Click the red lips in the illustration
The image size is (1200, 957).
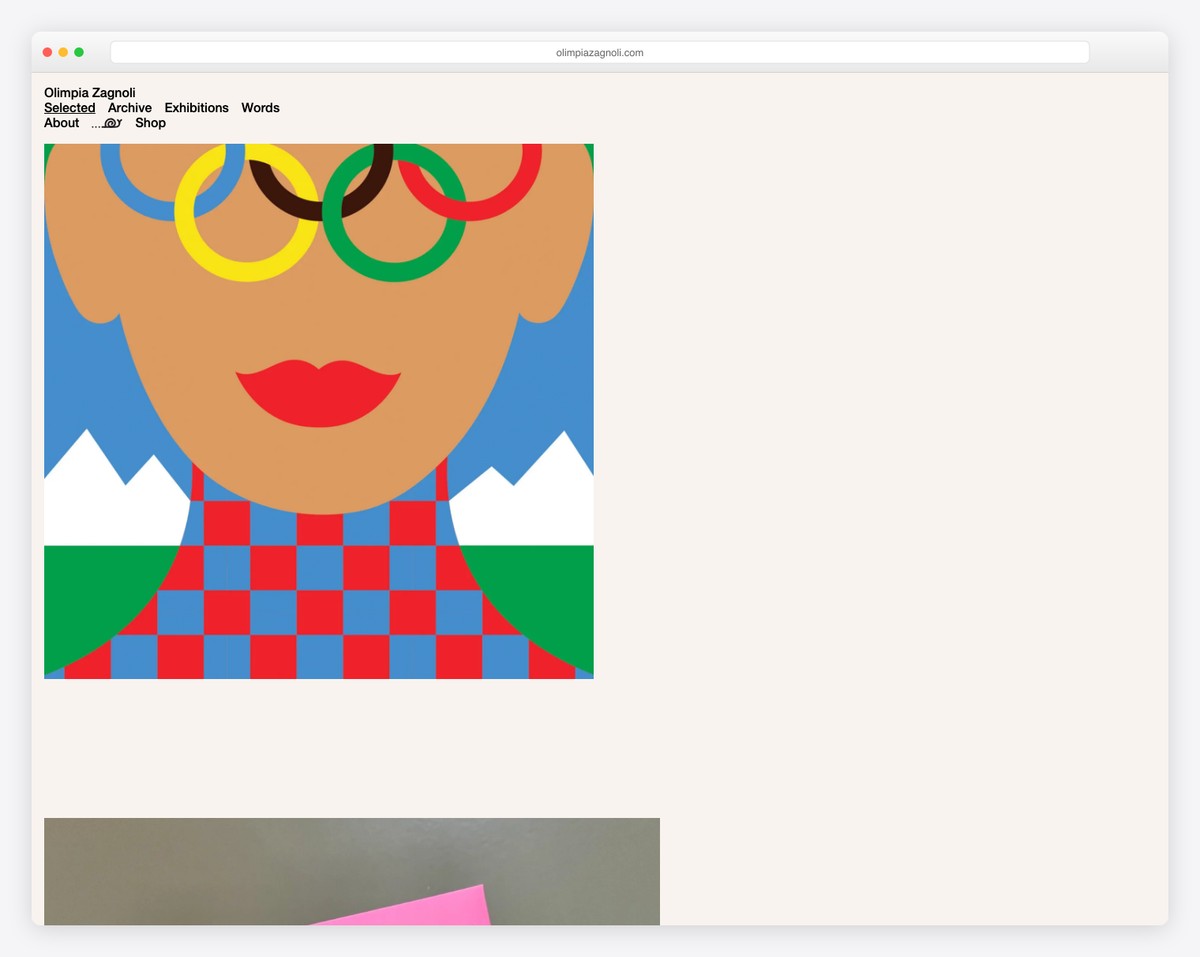pyautogui.click(x=318, y=385)
